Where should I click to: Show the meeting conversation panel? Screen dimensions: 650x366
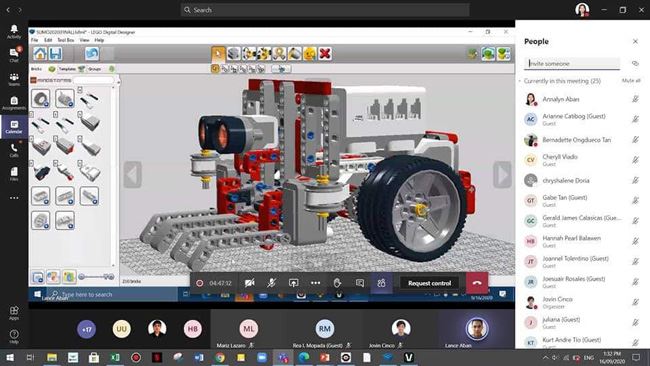pos(360,283)
